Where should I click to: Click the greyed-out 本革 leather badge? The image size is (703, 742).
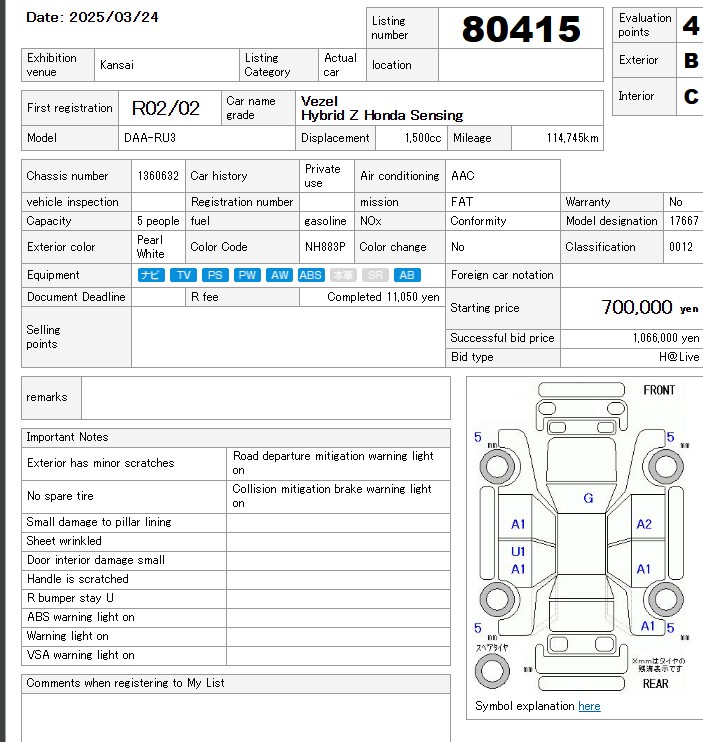point(343,275)
